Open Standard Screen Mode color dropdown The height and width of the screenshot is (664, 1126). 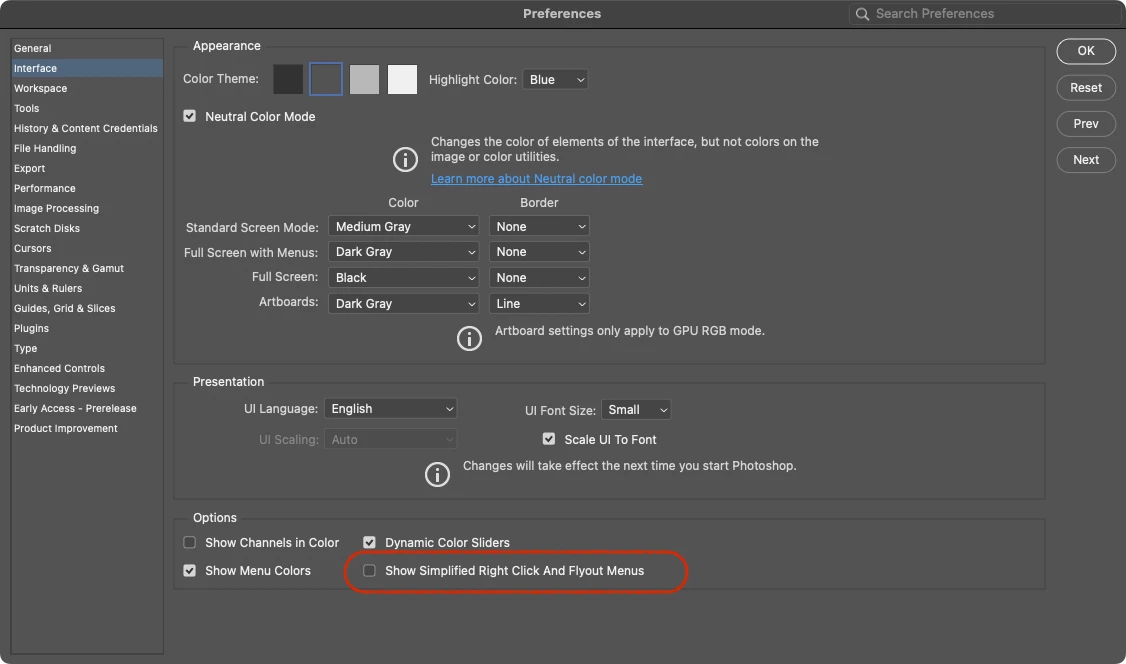pos(404,226)
